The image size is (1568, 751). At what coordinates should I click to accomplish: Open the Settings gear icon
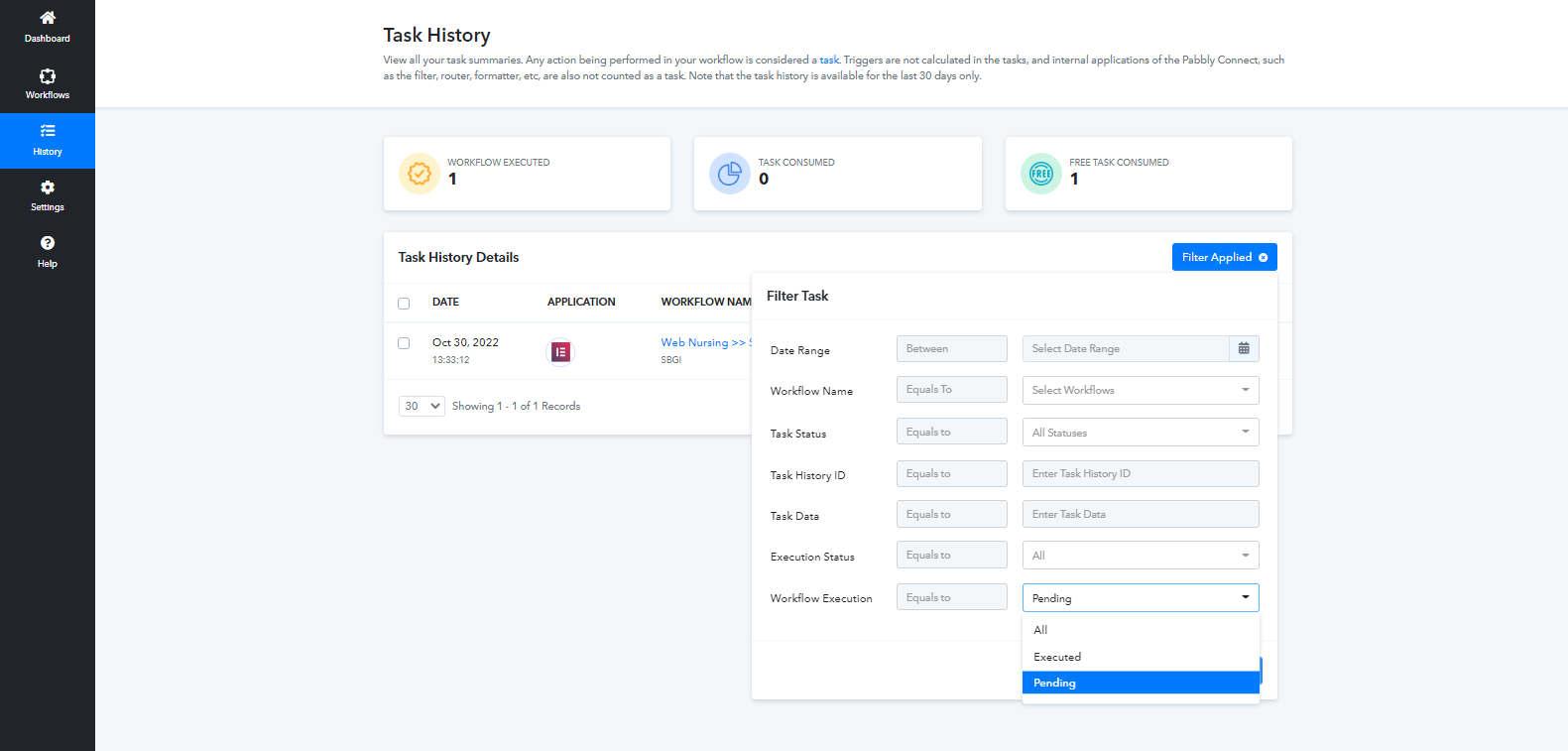[x=48, y=188]
